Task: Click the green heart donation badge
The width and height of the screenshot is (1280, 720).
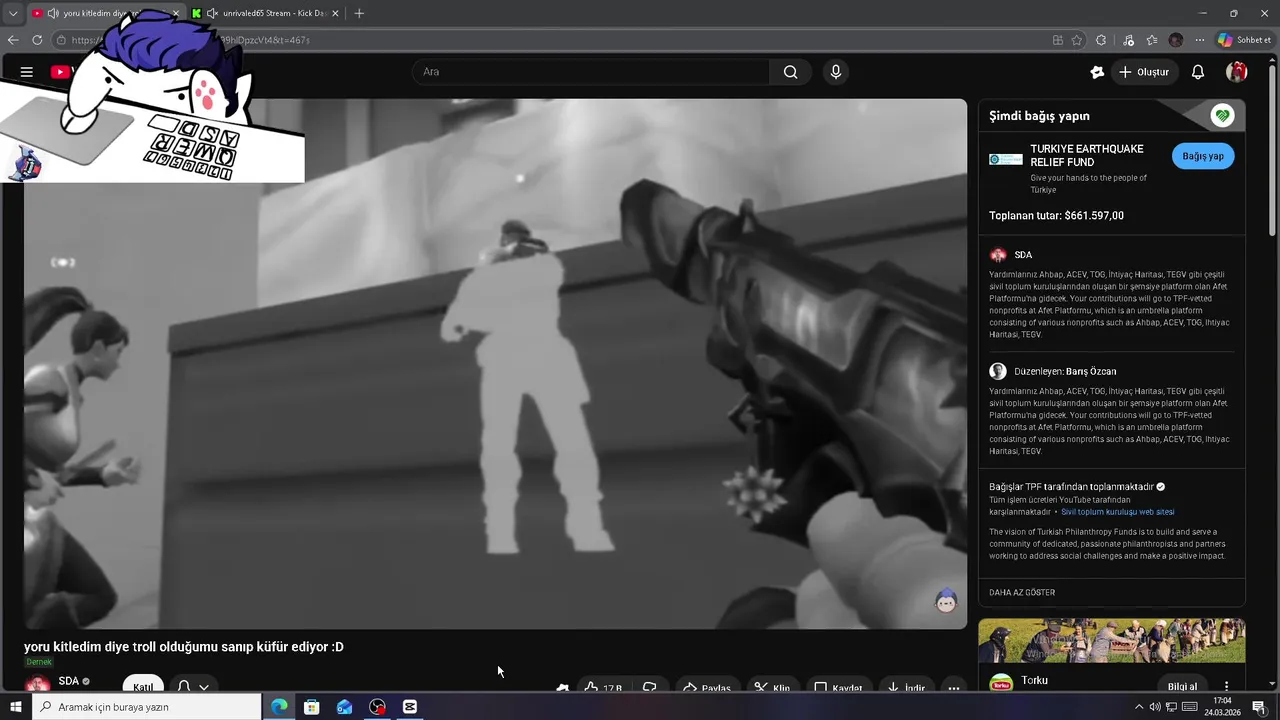Action: [x=1222, y=115]
